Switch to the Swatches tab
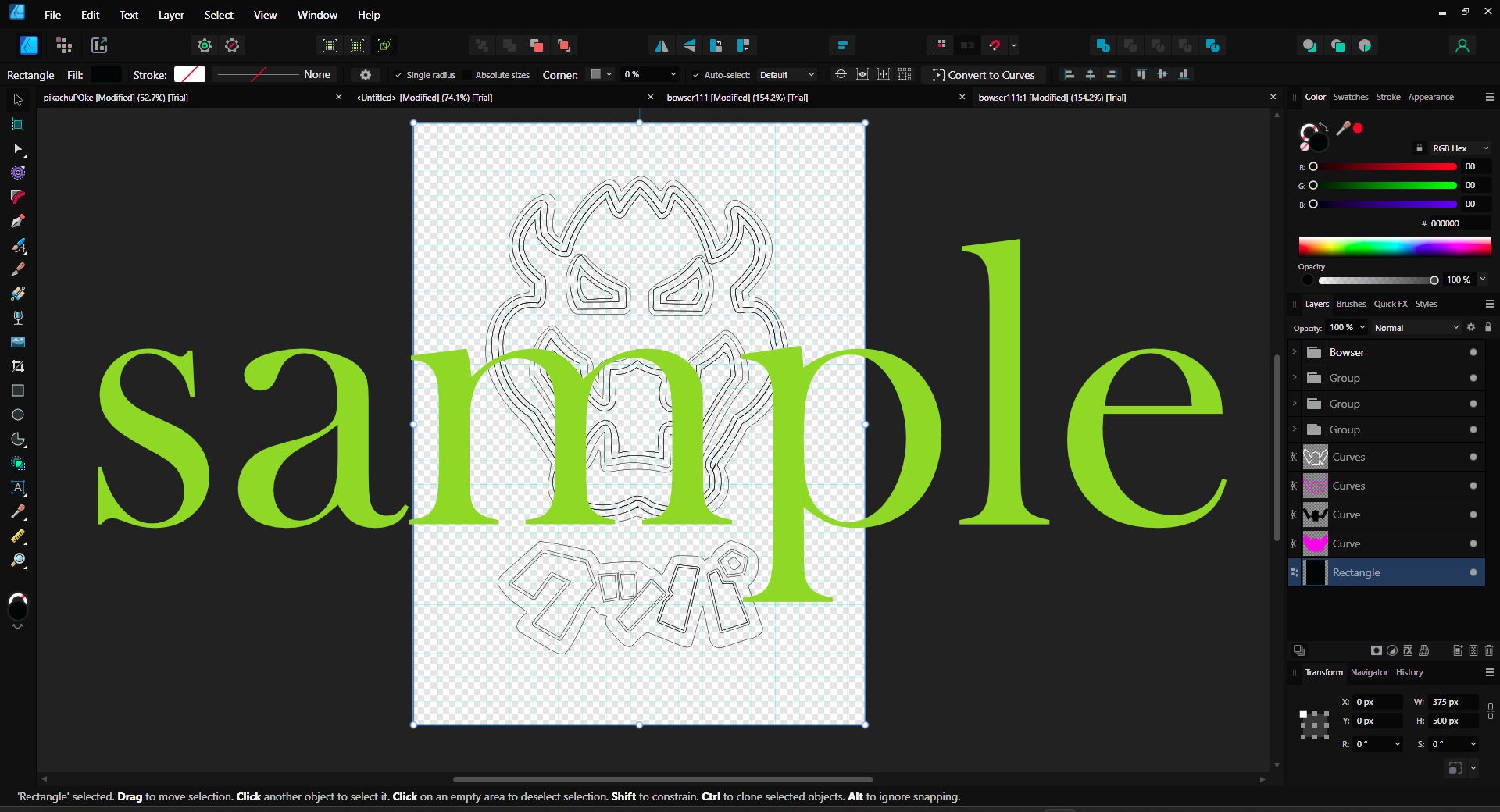Viewport: 1500px width, 812px height. [1350, 97]
